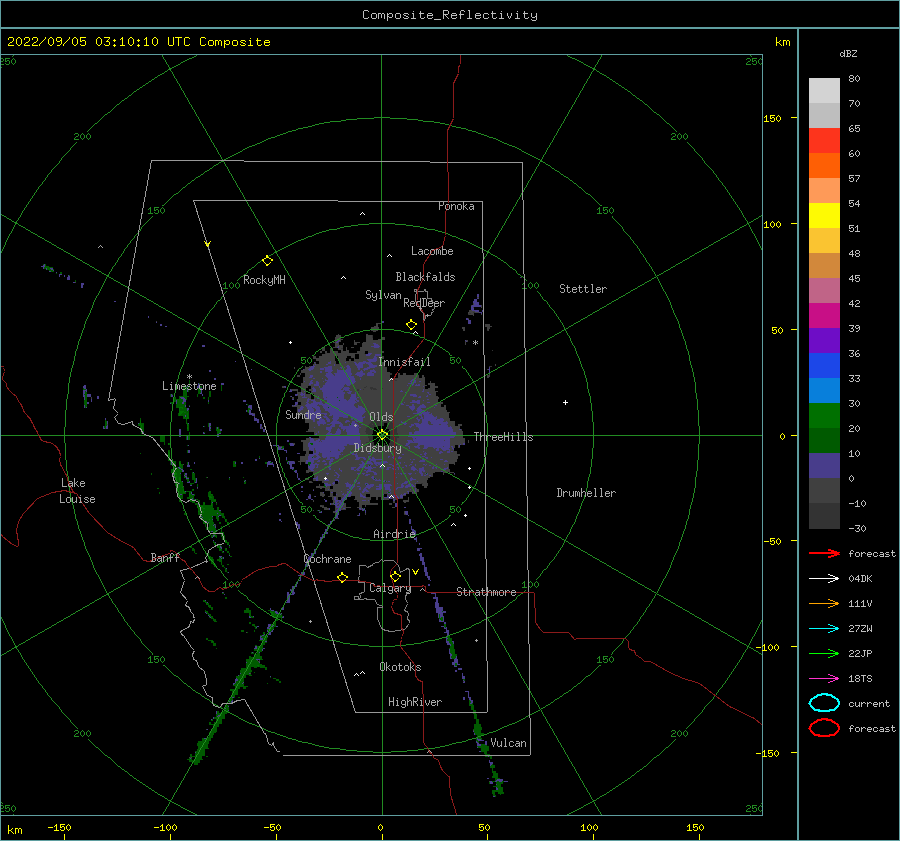Click the Stettler label
Image resolution: width=900 pixels, height=841 pixels.
click(x=583, y=289)
